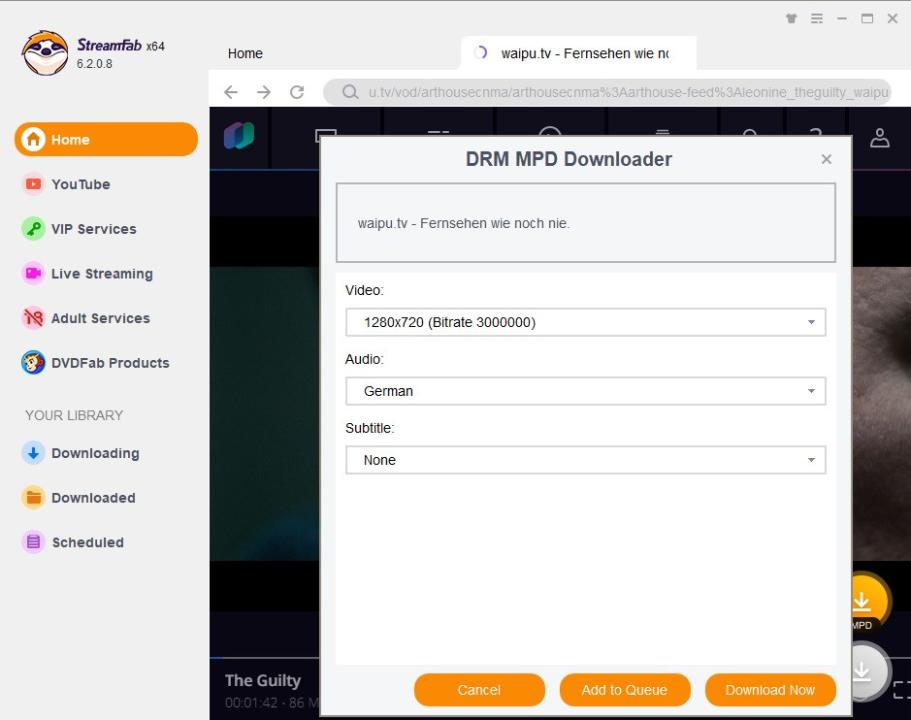
Task: Open the Adult Services section
Action: (34, 318)
